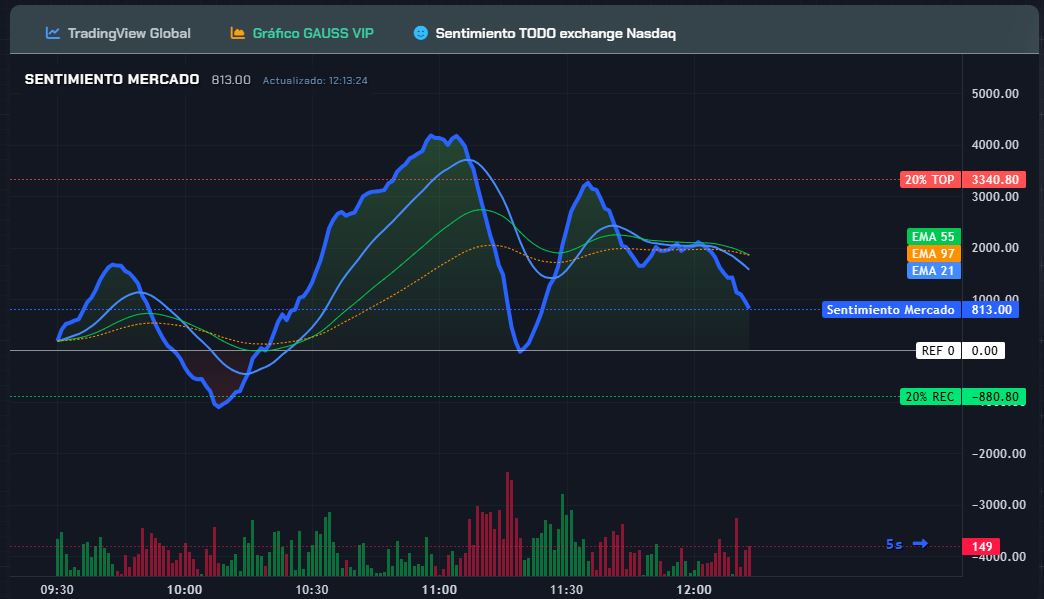Screen dimensions: 1044x599
Task: Open the TradingView Global tab
Action: (x=128, y=33)
